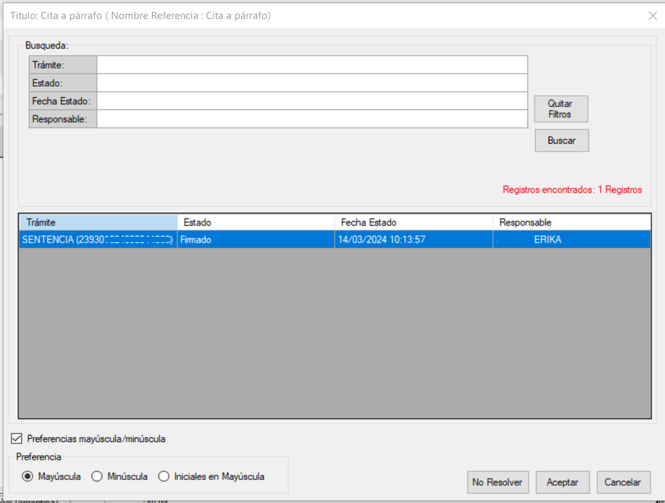Sort by the Fecha Estado column header
665x503 pixels.
click(413, 222)
